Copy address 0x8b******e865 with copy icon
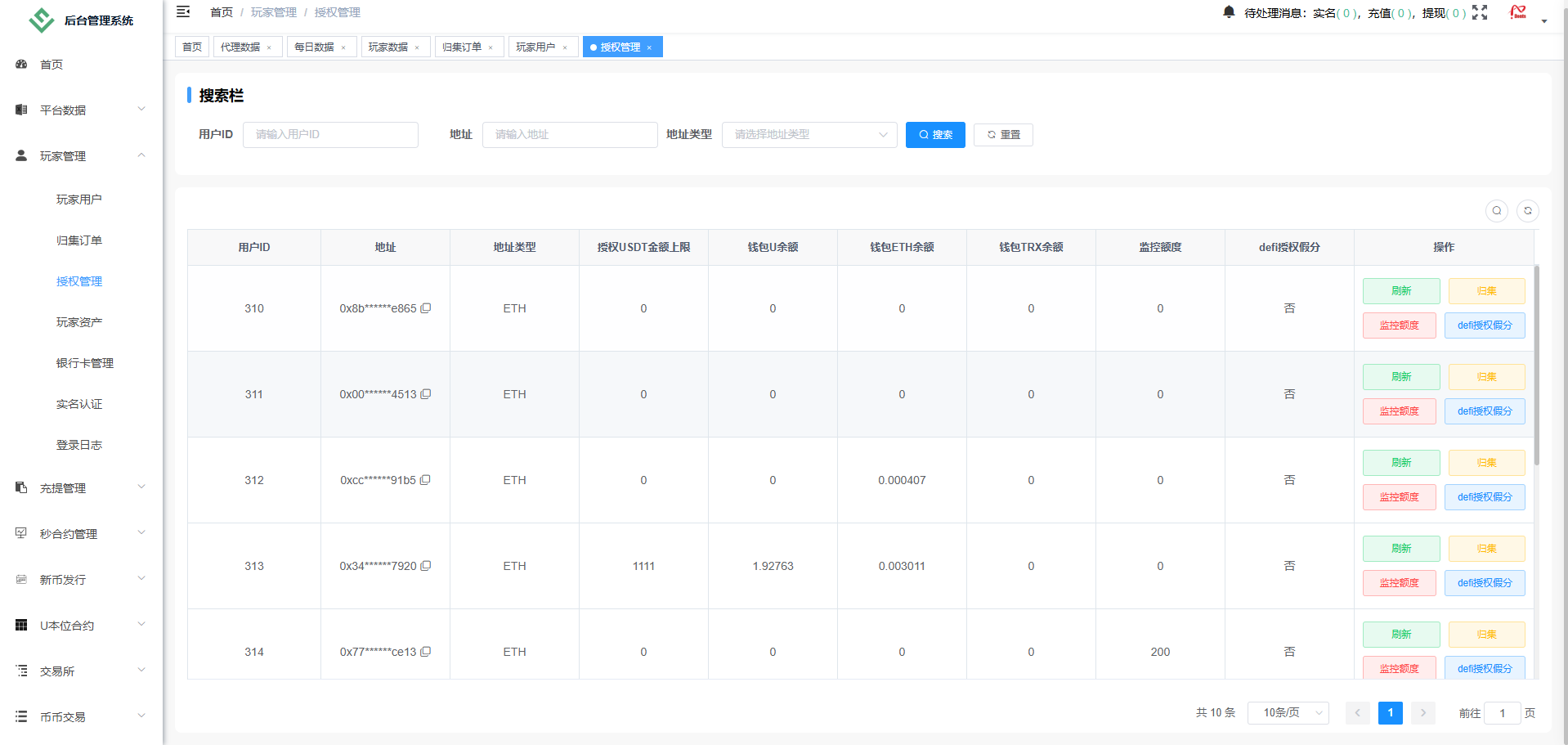The width and height of the screenshot is (1568, 745). 426,308
